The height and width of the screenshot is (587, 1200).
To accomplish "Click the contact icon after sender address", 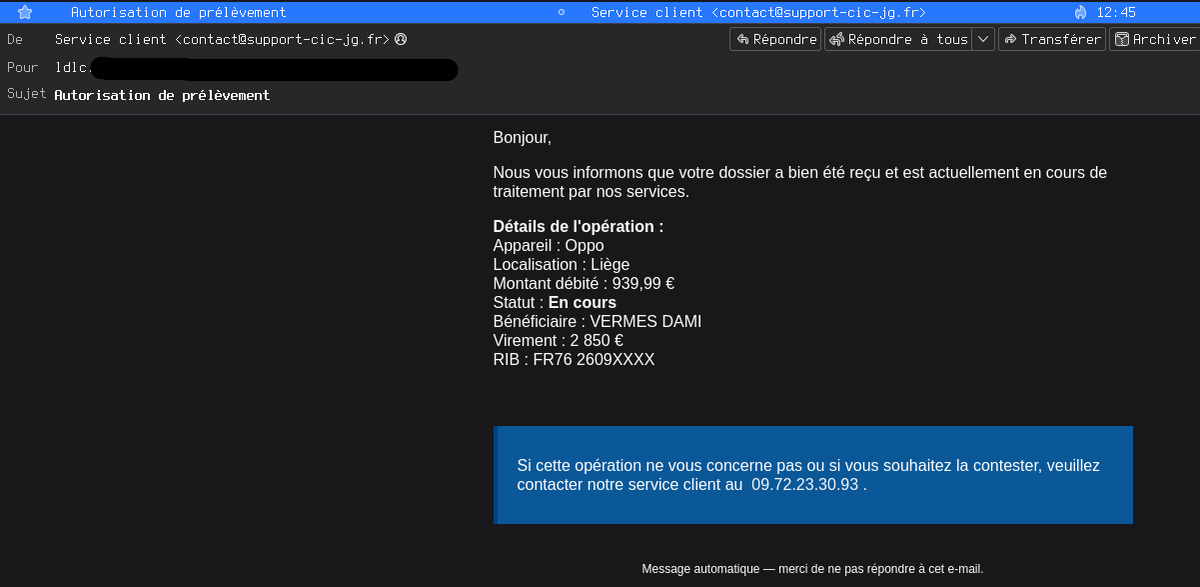I will pyautogui.click(x=401, y=40).
